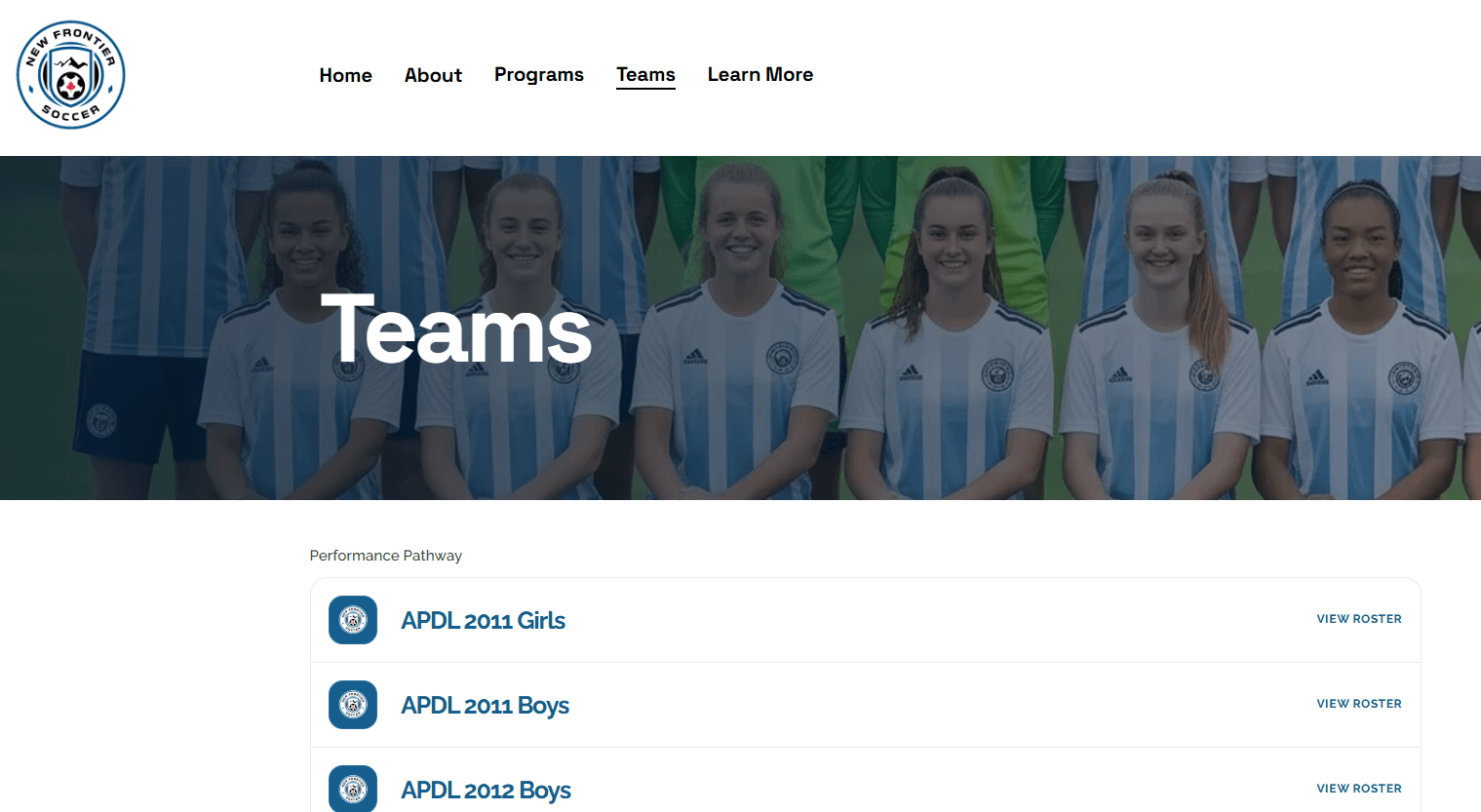The image size is (1481, 812).
Task: Select the Teams navigation item
Action: click(645, 75)
